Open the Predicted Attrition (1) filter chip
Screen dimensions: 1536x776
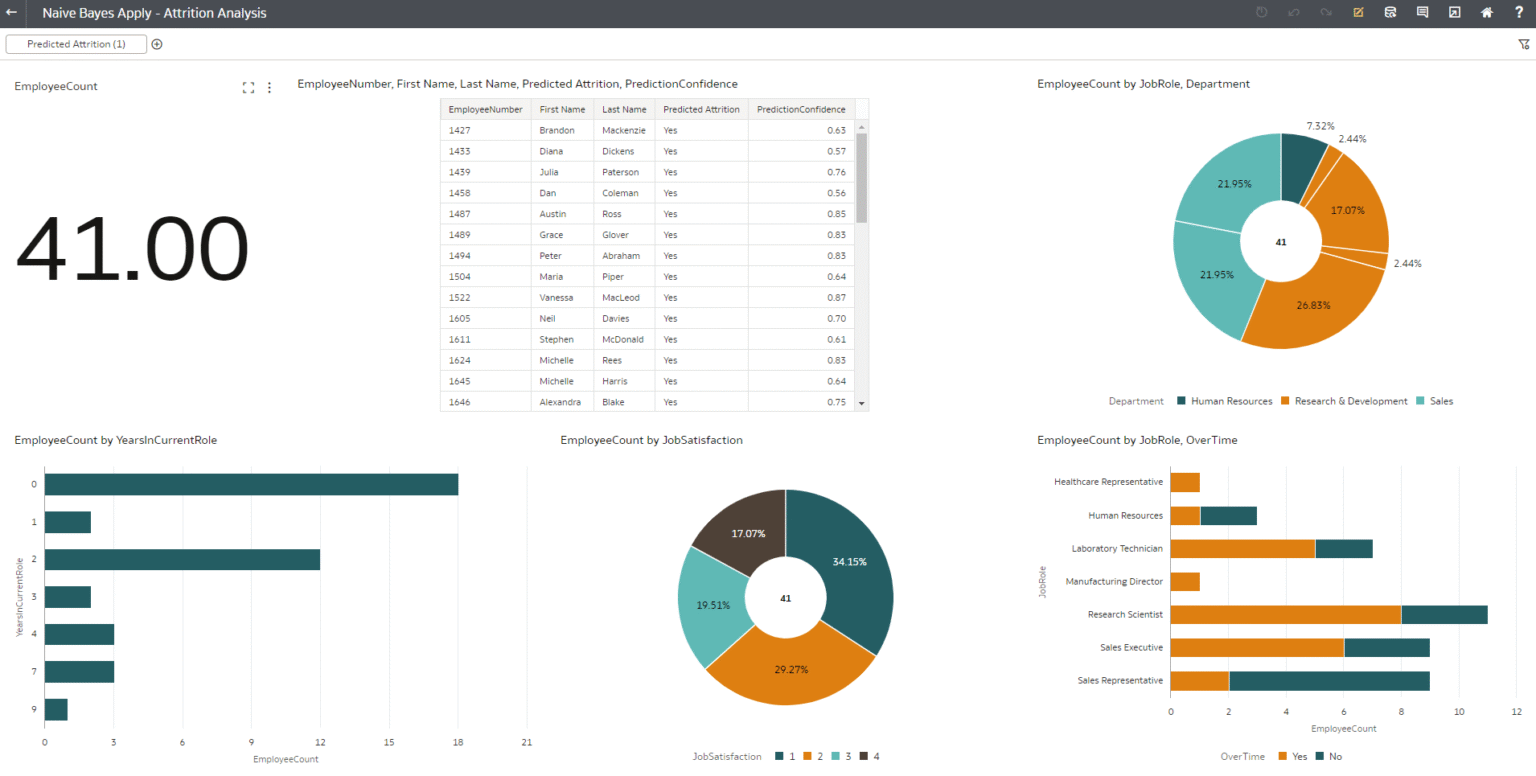[x=76, y=43]
